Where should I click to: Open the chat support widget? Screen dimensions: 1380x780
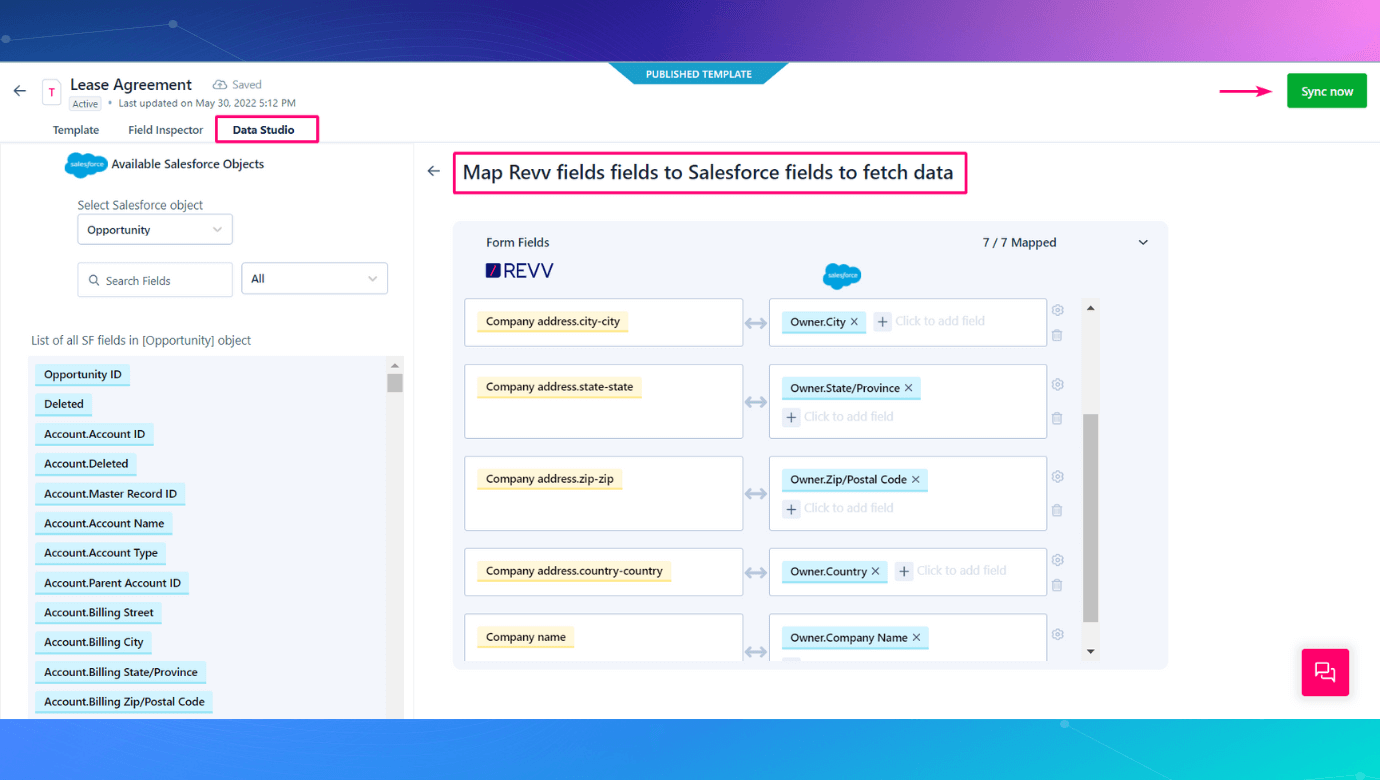click(1325, 672)
